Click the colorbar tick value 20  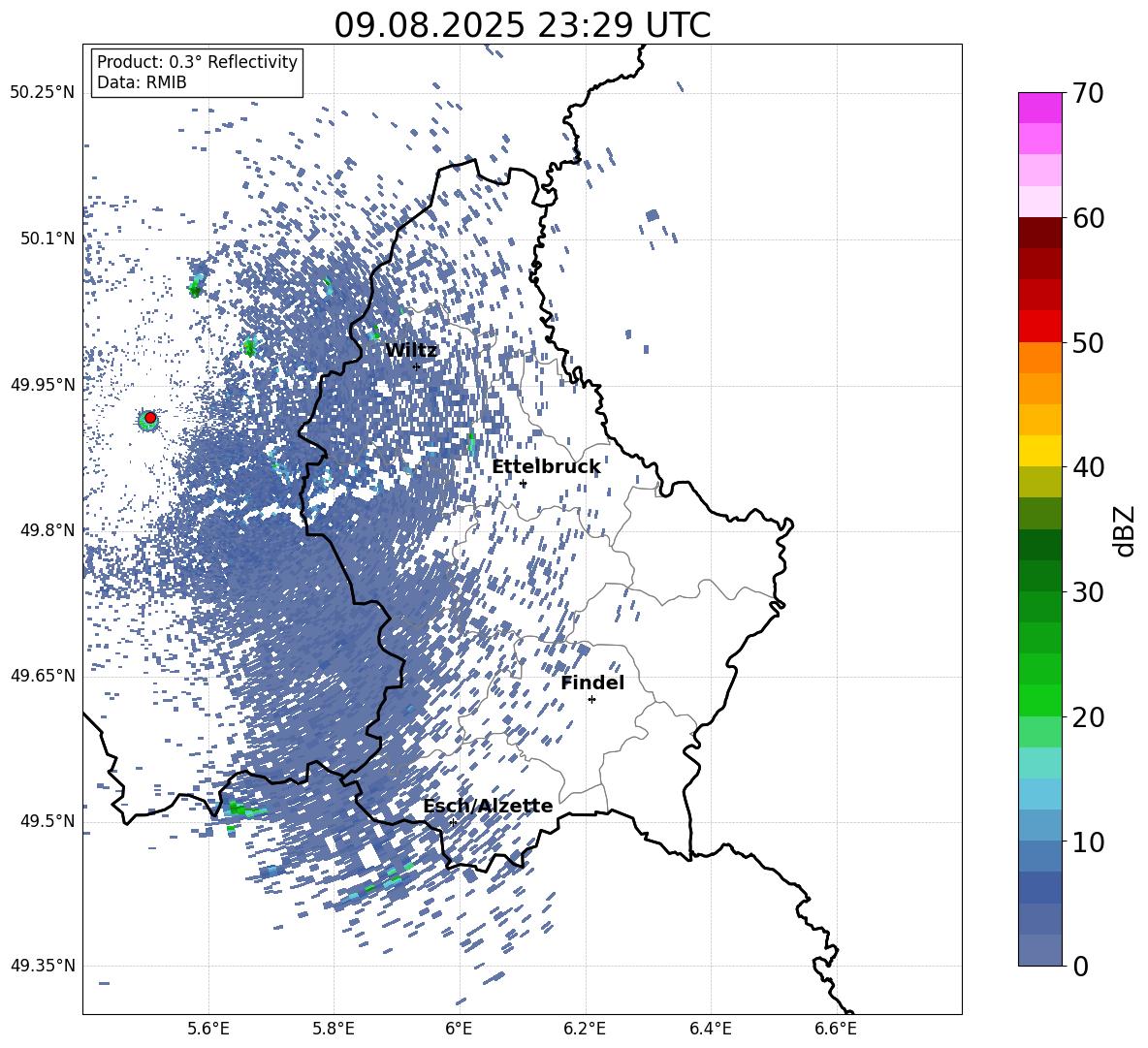click(1088, 717)
